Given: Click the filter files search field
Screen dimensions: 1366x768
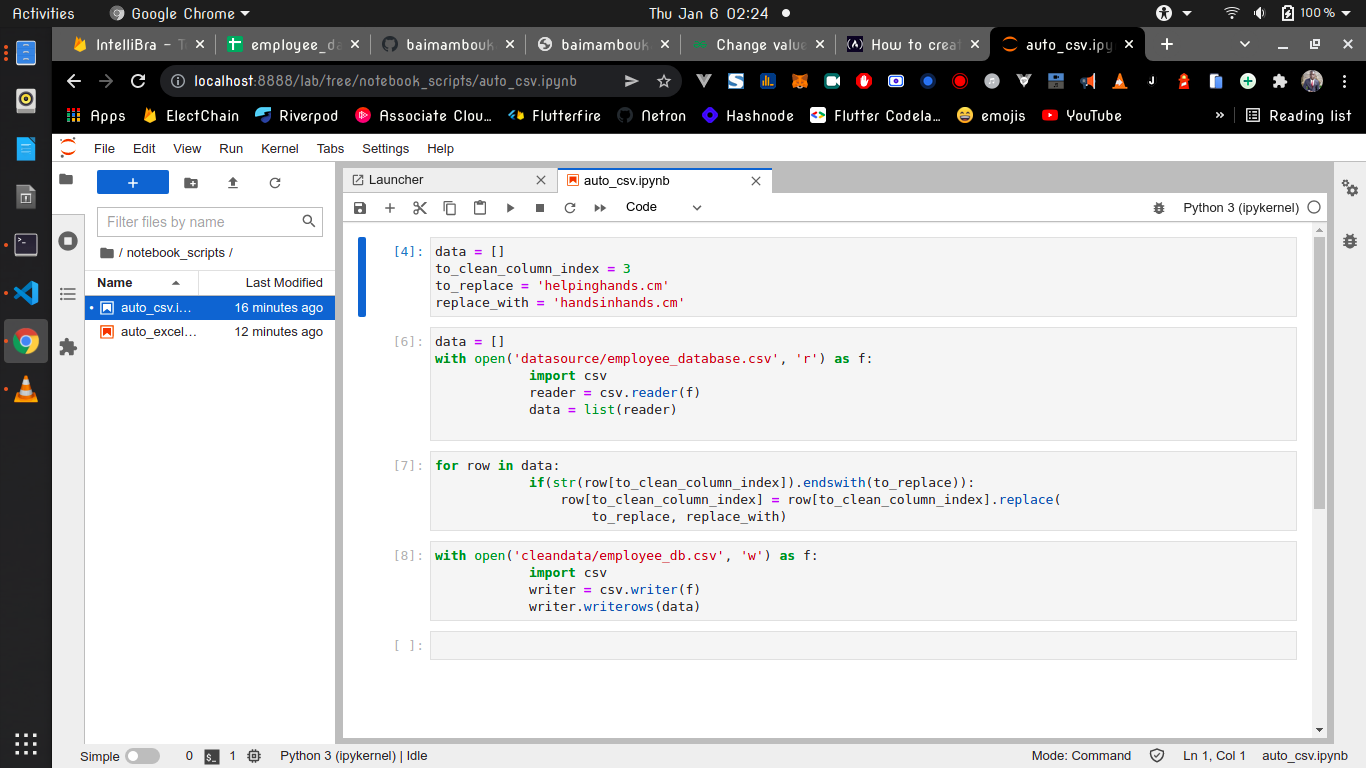Looking at the screenshot, I should click(x=199, y=221).
